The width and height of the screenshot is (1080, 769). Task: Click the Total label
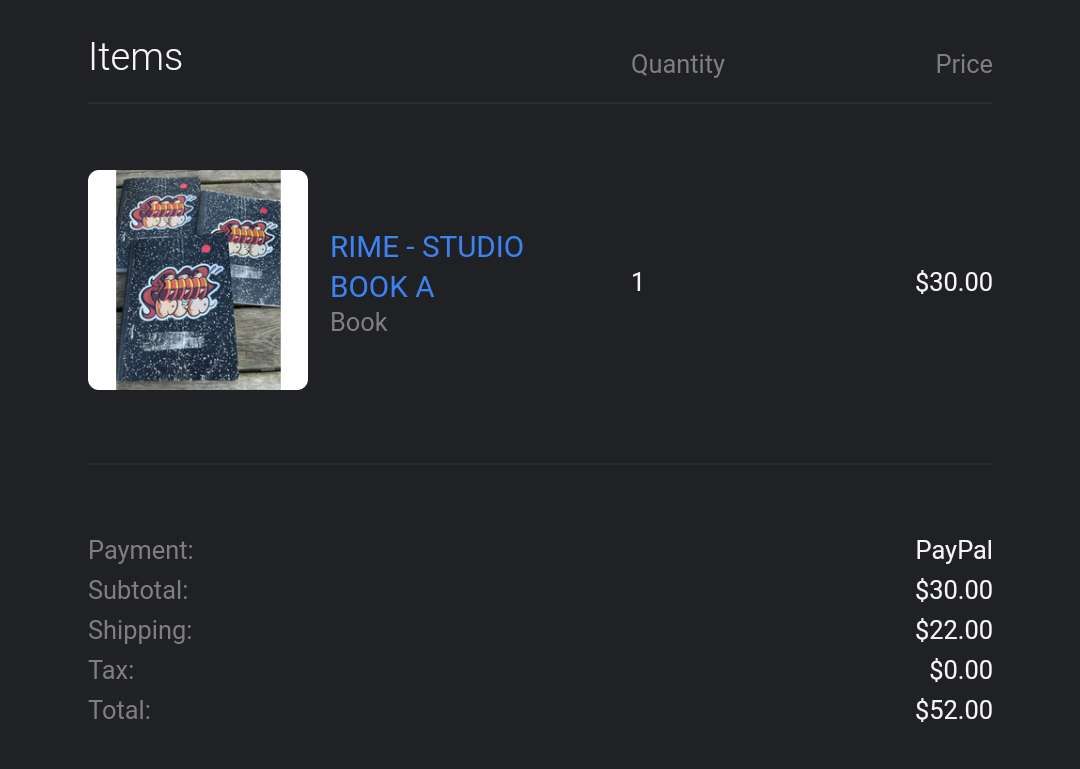(x=119, y=710)
